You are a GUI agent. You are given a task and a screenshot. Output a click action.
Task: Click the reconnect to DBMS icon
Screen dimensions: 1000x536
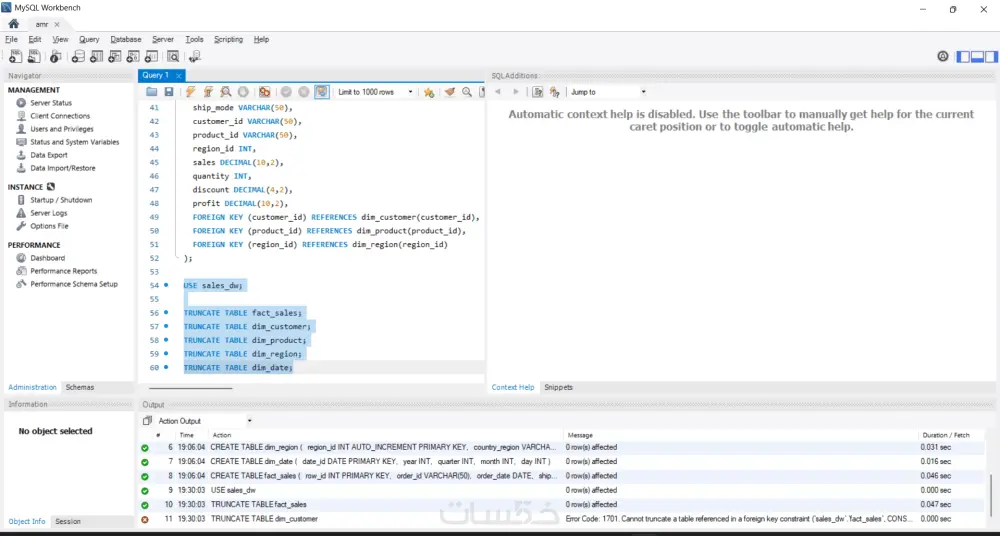pos(195,57)
